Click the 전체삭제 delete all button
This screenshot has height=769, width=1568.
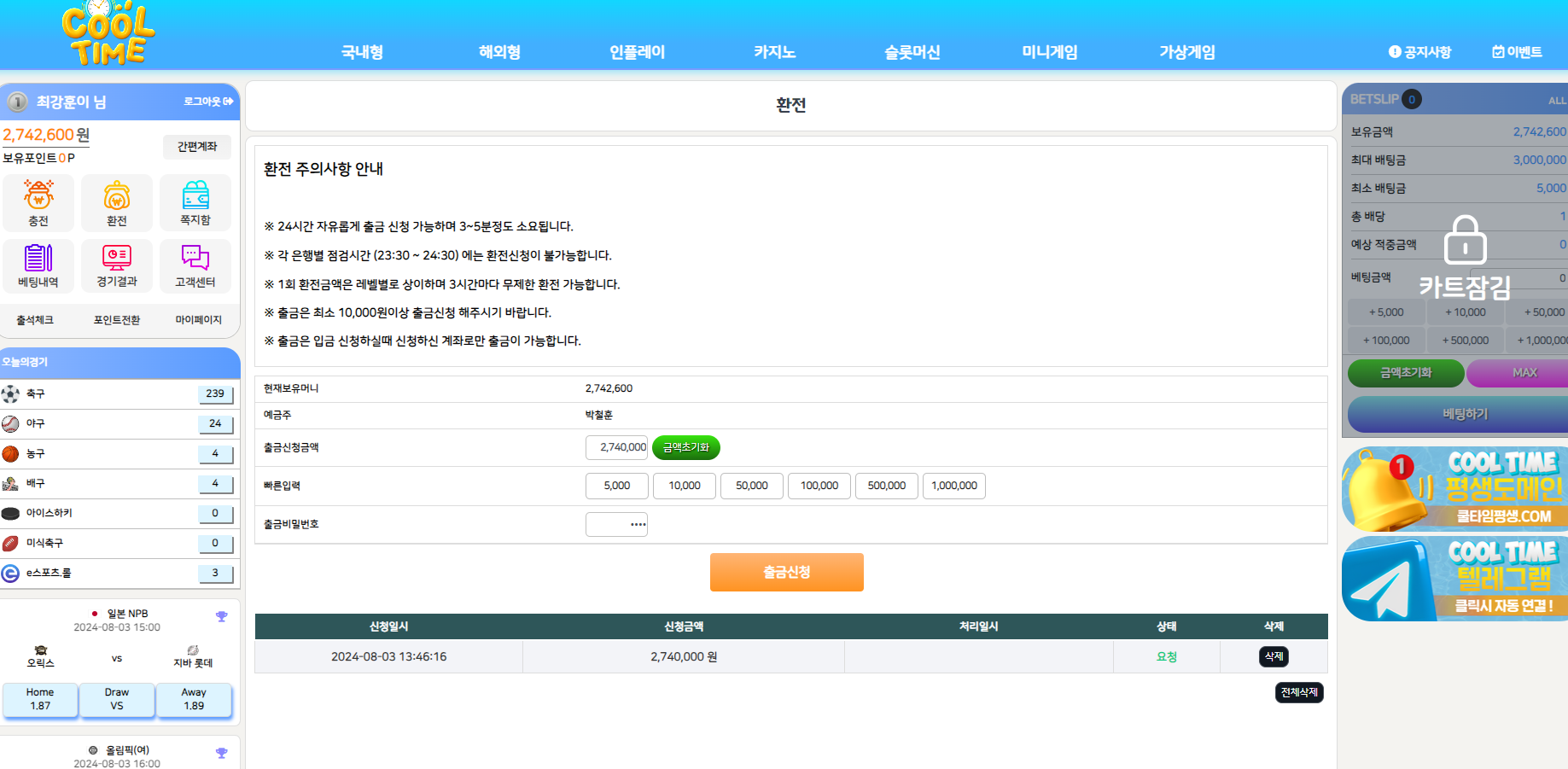point(1299,692)
